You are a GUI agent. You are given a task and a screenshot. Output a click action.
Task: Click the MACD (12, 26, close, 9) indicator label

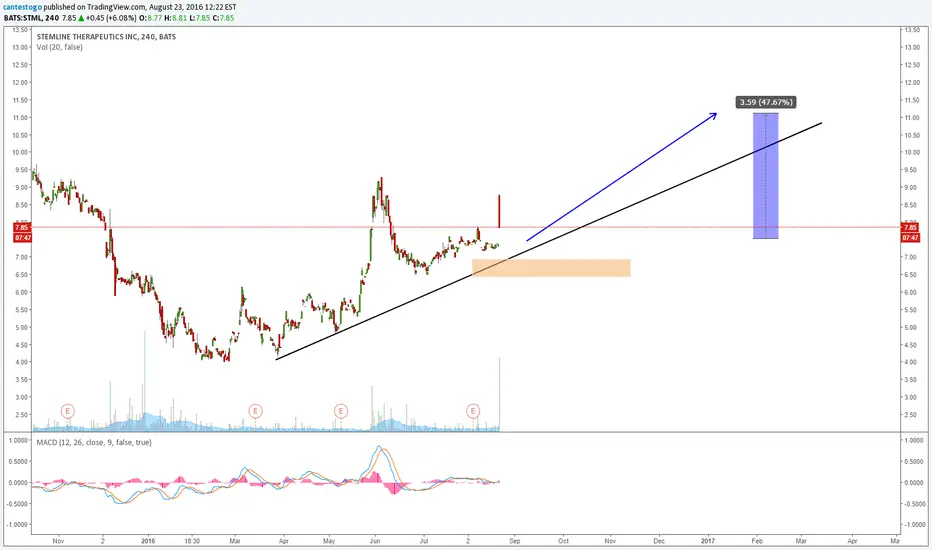[94, 442]
